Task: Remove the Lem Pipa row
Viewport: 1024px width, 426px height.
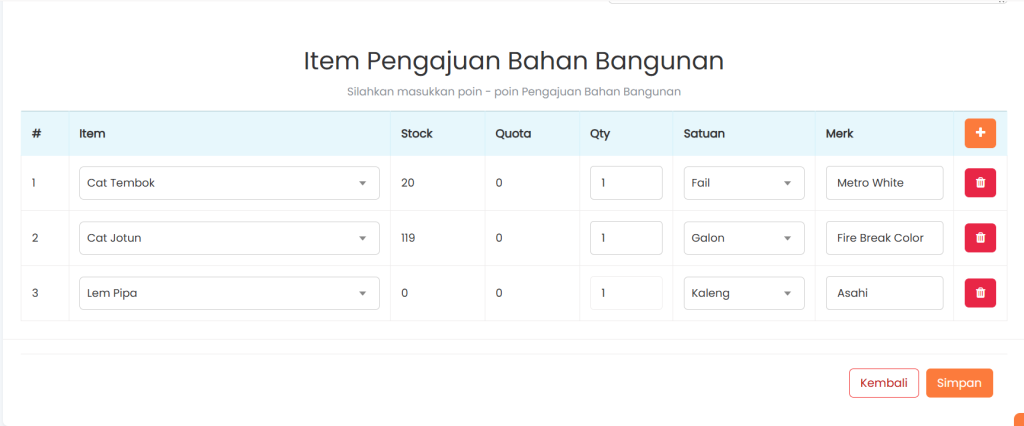Action: point(980,293)
